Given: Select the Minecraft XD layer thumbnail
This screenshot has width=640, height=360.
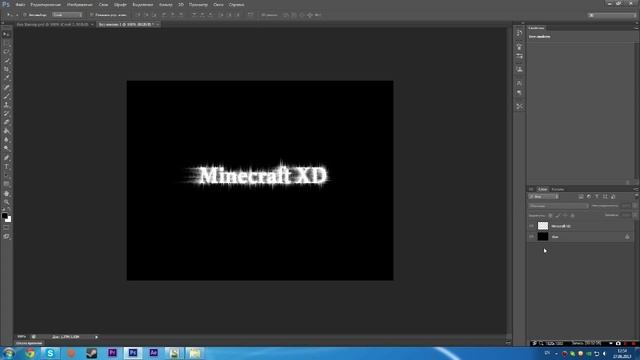Looking at the screenshot, I should (543, 226).
